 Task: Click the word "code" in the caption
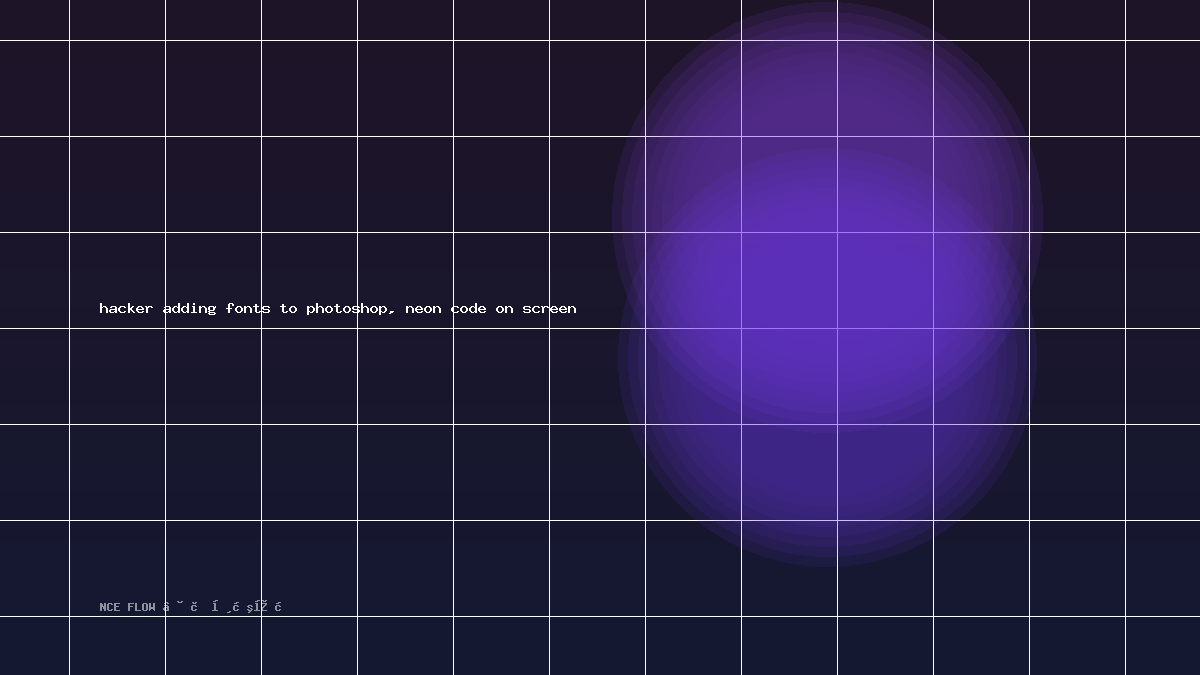point(469,308)
